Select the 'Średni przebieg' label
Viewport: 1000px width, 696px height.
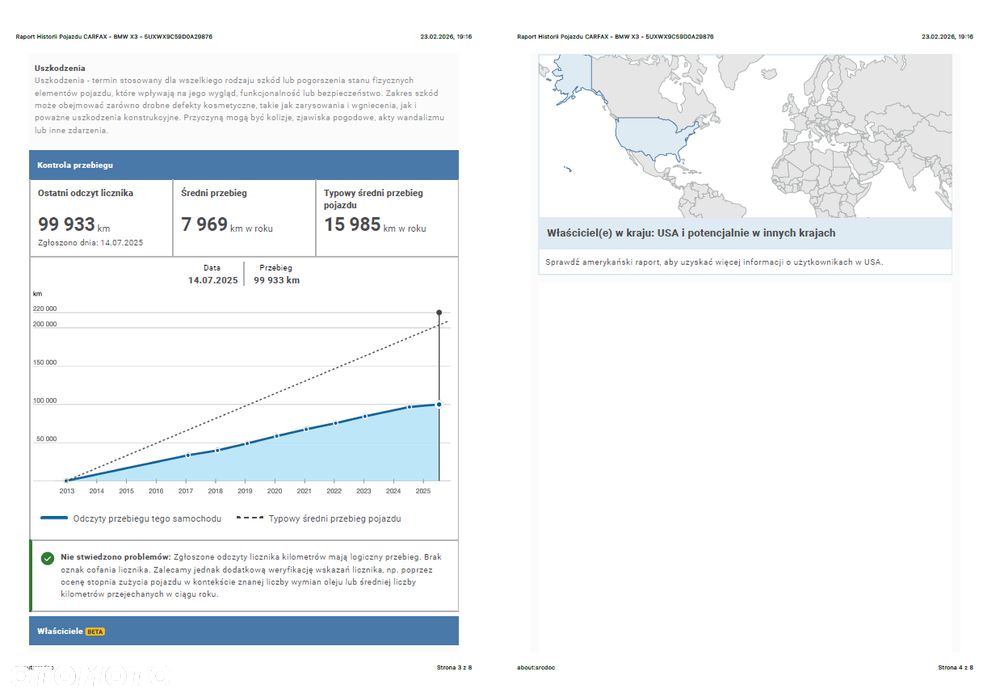tap(214, 193)
